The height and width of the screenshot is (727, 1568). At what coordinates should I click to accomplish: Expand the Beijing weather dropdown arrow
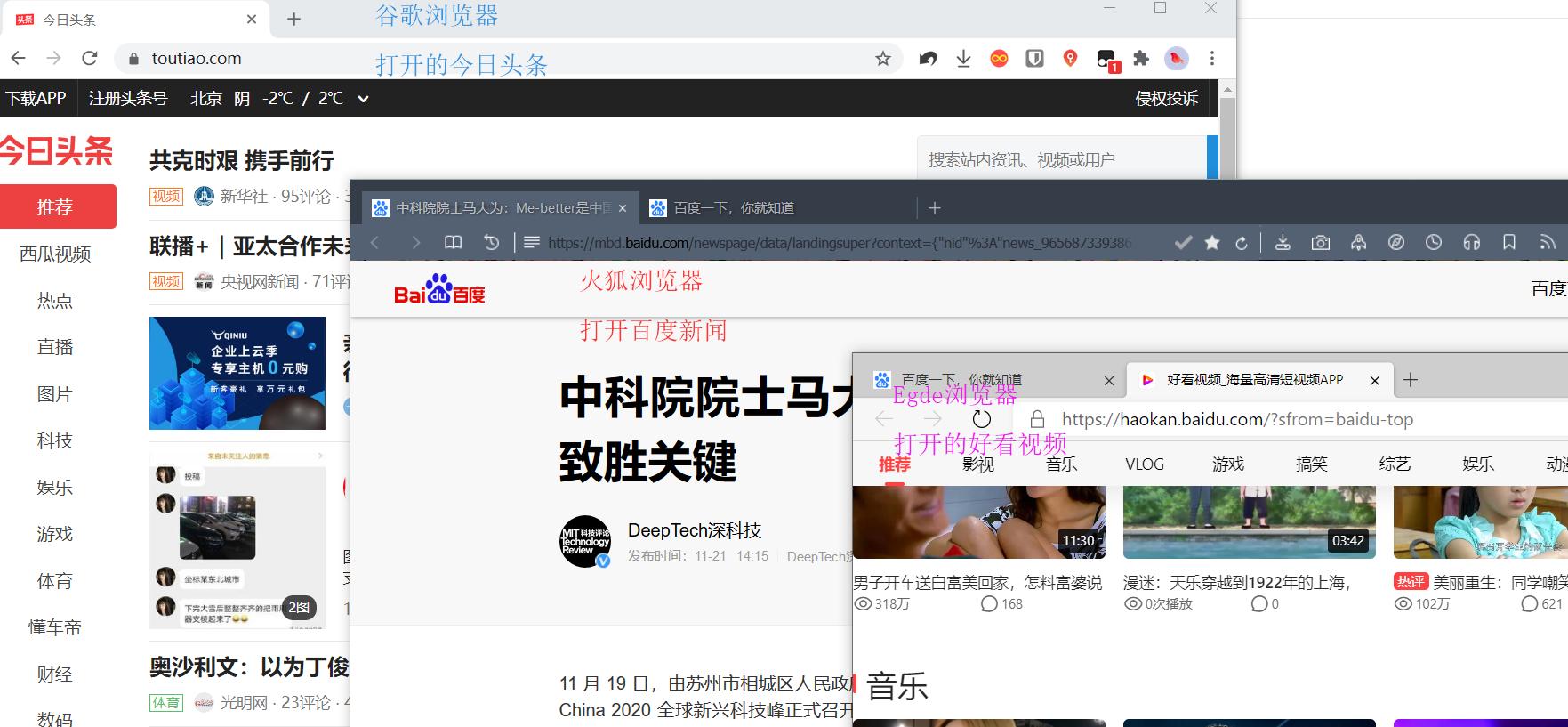(363, 99)
